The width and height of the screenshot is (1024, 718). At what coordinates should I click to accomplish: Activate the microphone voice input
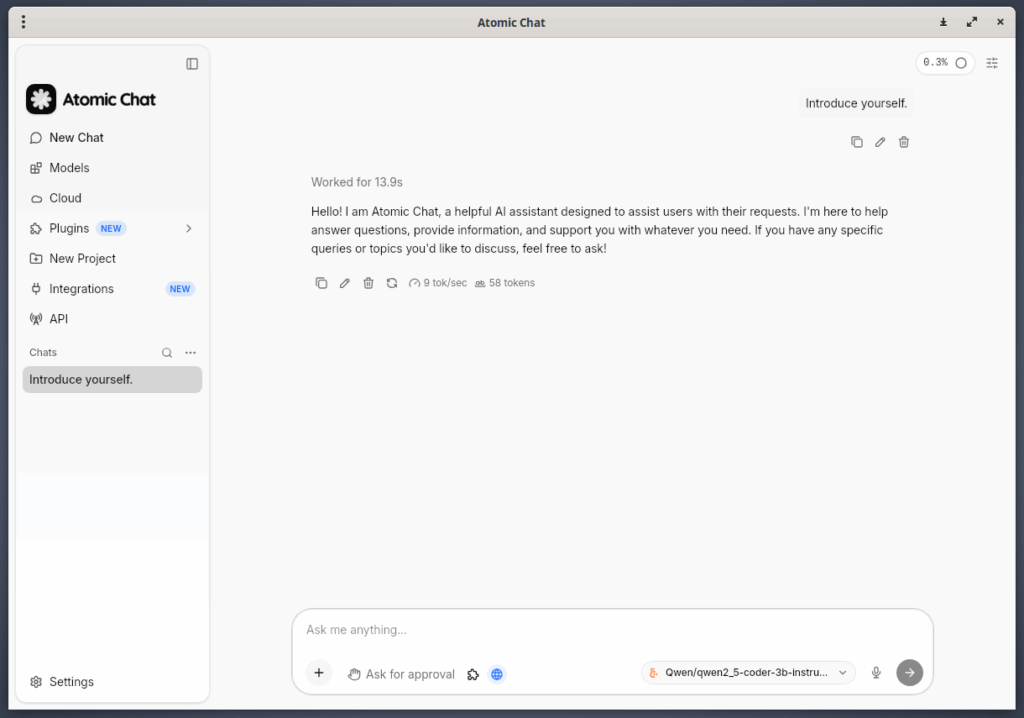click(876, 672)
